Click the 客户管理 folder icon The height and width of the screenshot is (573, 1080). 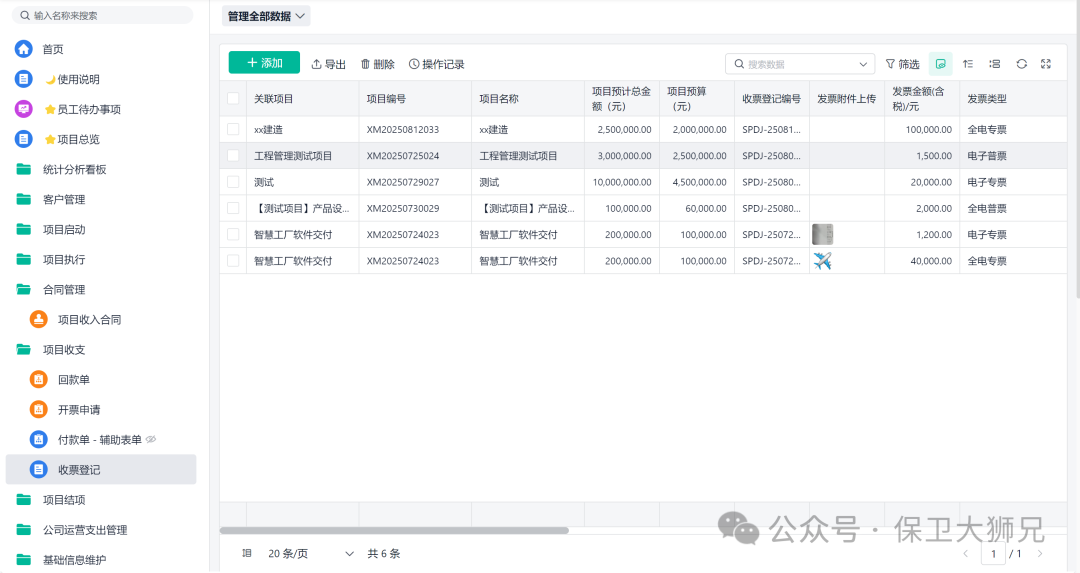coord(23,199)
